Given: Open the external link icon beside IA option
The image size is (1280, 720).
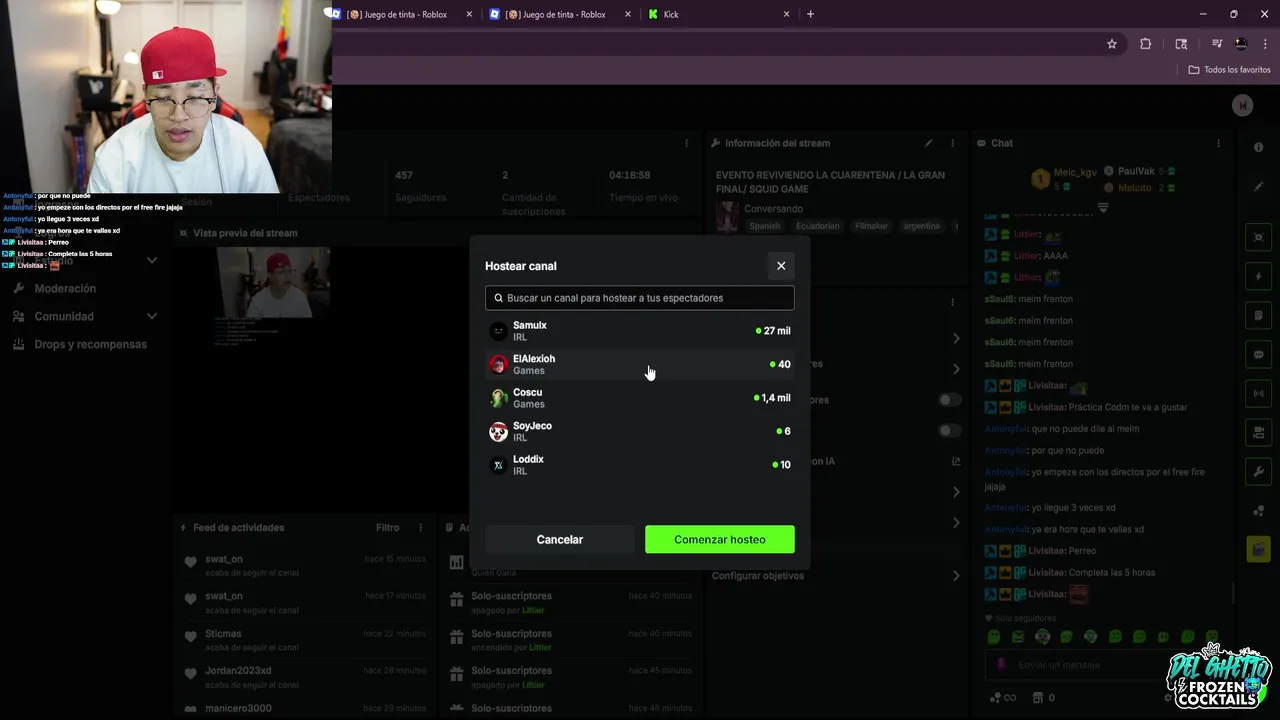Looking at the screenshot, I should (956, 462).
